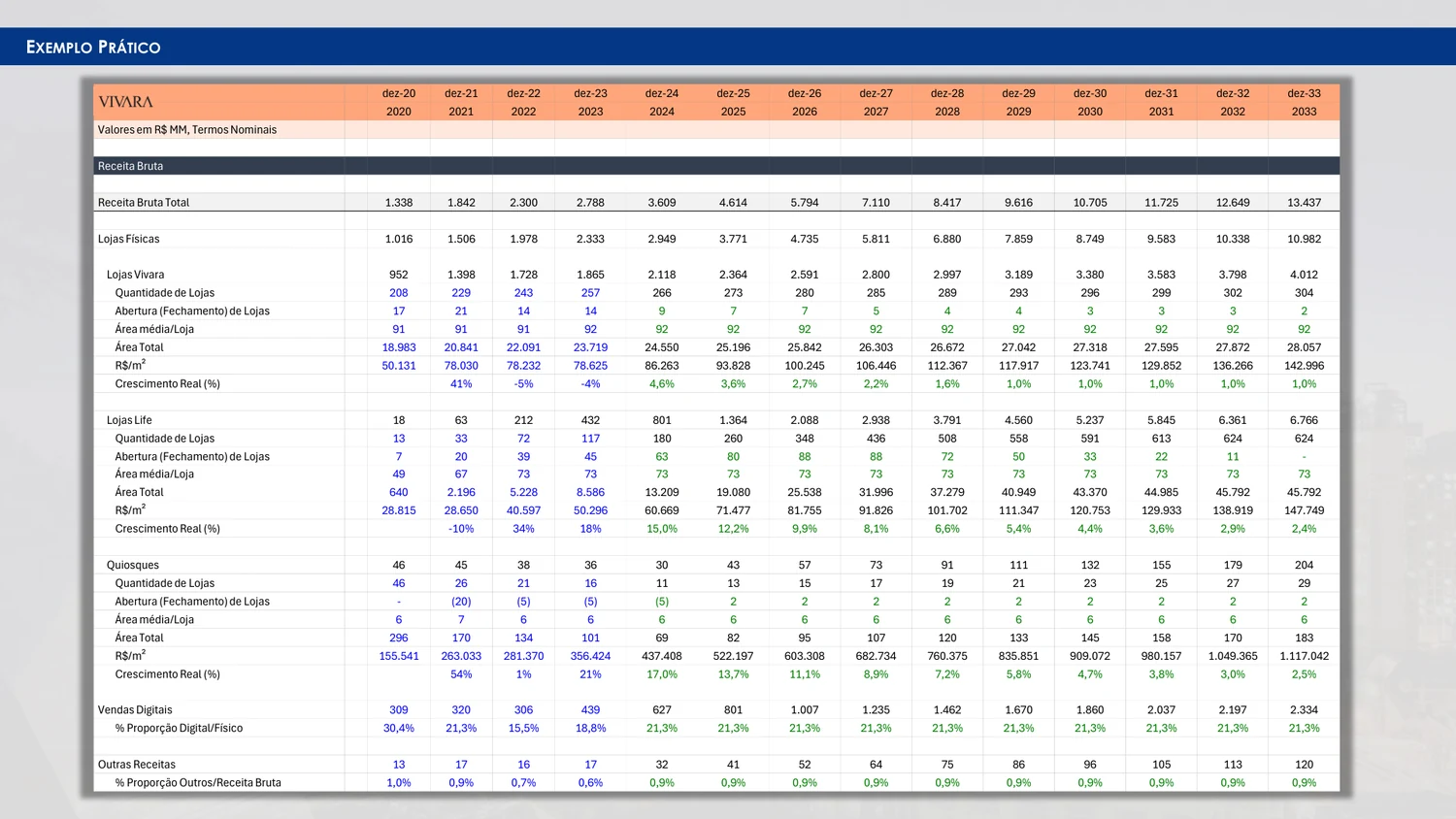Select Lojas Vivara Quantidade de Lojas value '208'

point(399,293)
